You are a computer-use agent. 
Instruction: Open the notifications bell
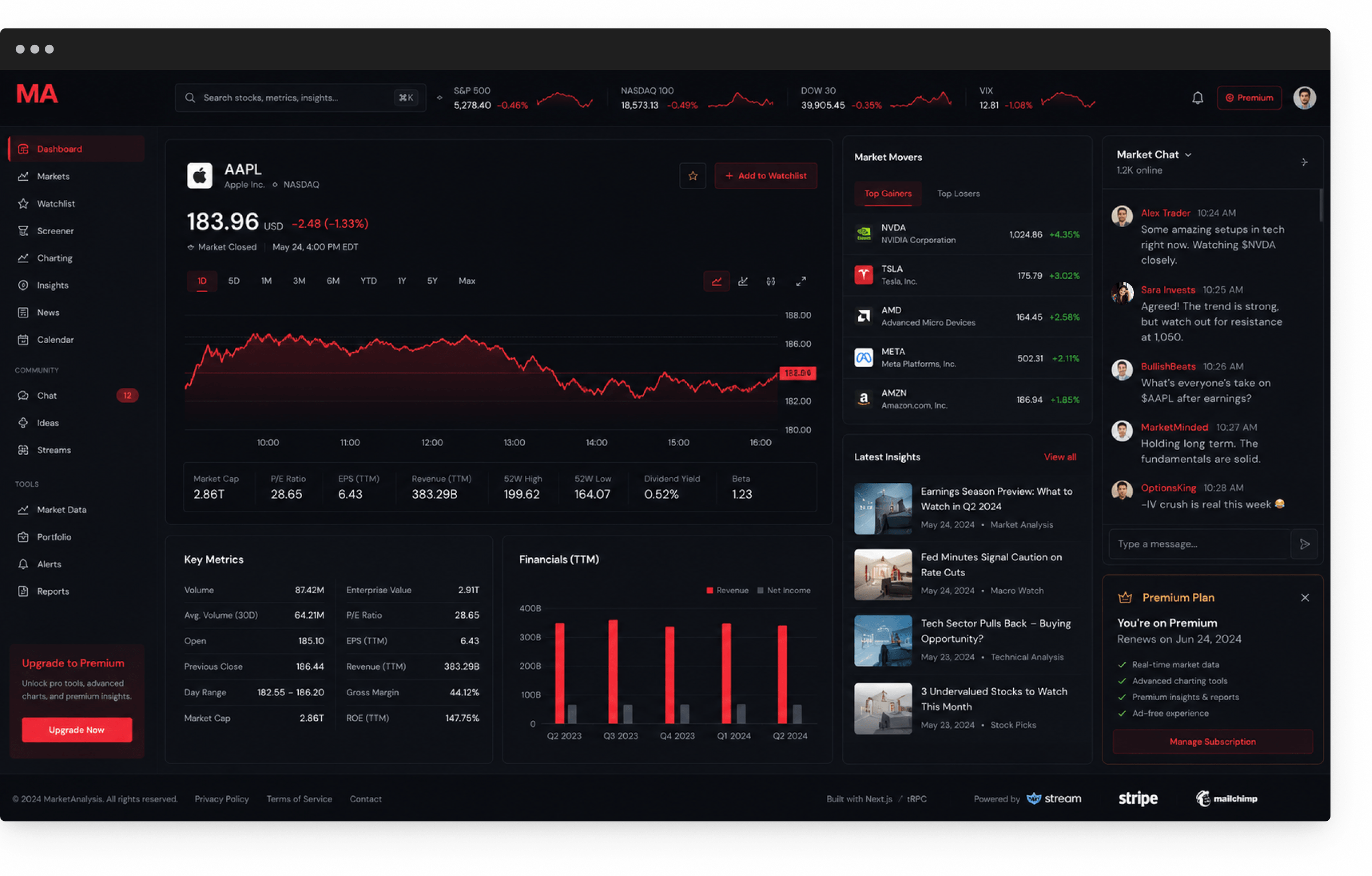coord(1197,98)
